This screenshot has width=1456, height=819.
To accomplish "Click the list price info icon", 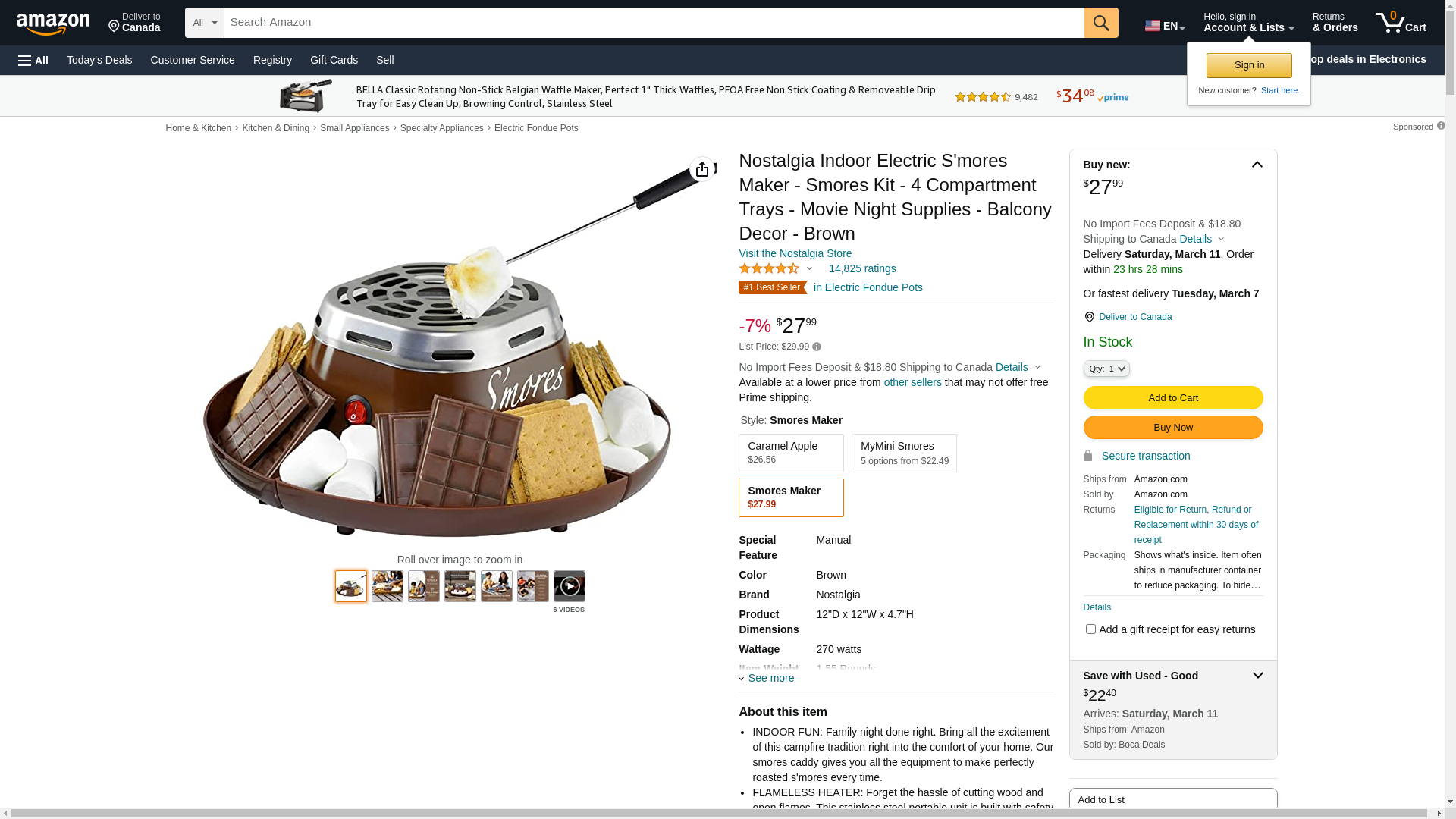I will (x=817, y=347).
